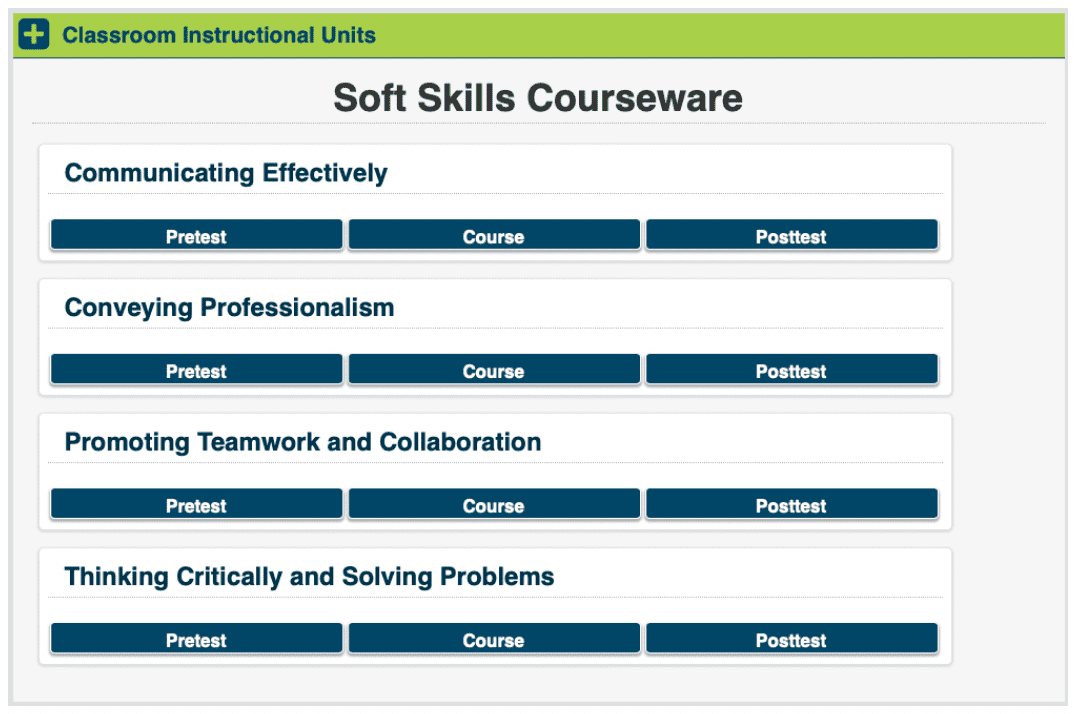
Task: Click the Classroom Instructional Units header label
Action: [218, 36]
